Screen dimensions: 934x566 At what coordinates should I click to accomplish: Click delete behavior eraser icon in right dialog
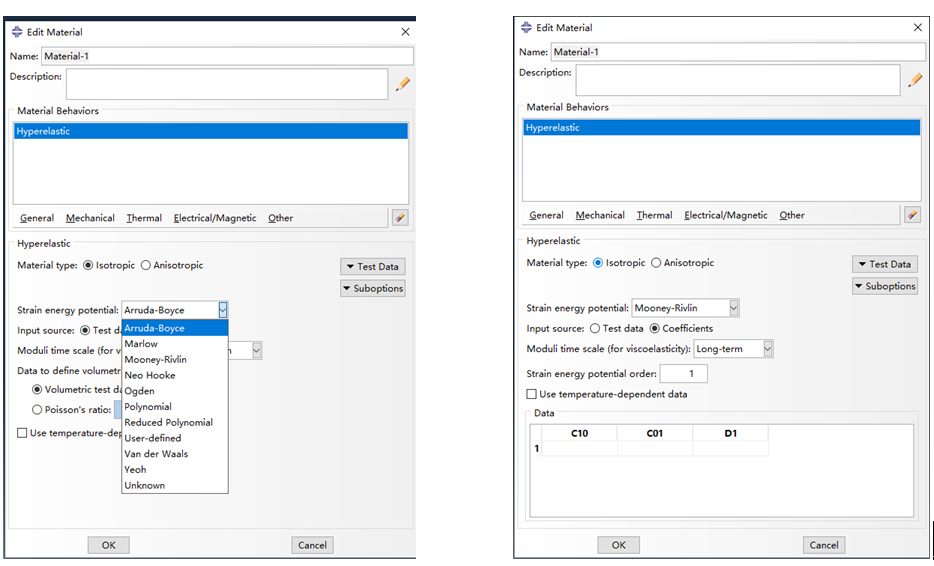click(912, 215)
